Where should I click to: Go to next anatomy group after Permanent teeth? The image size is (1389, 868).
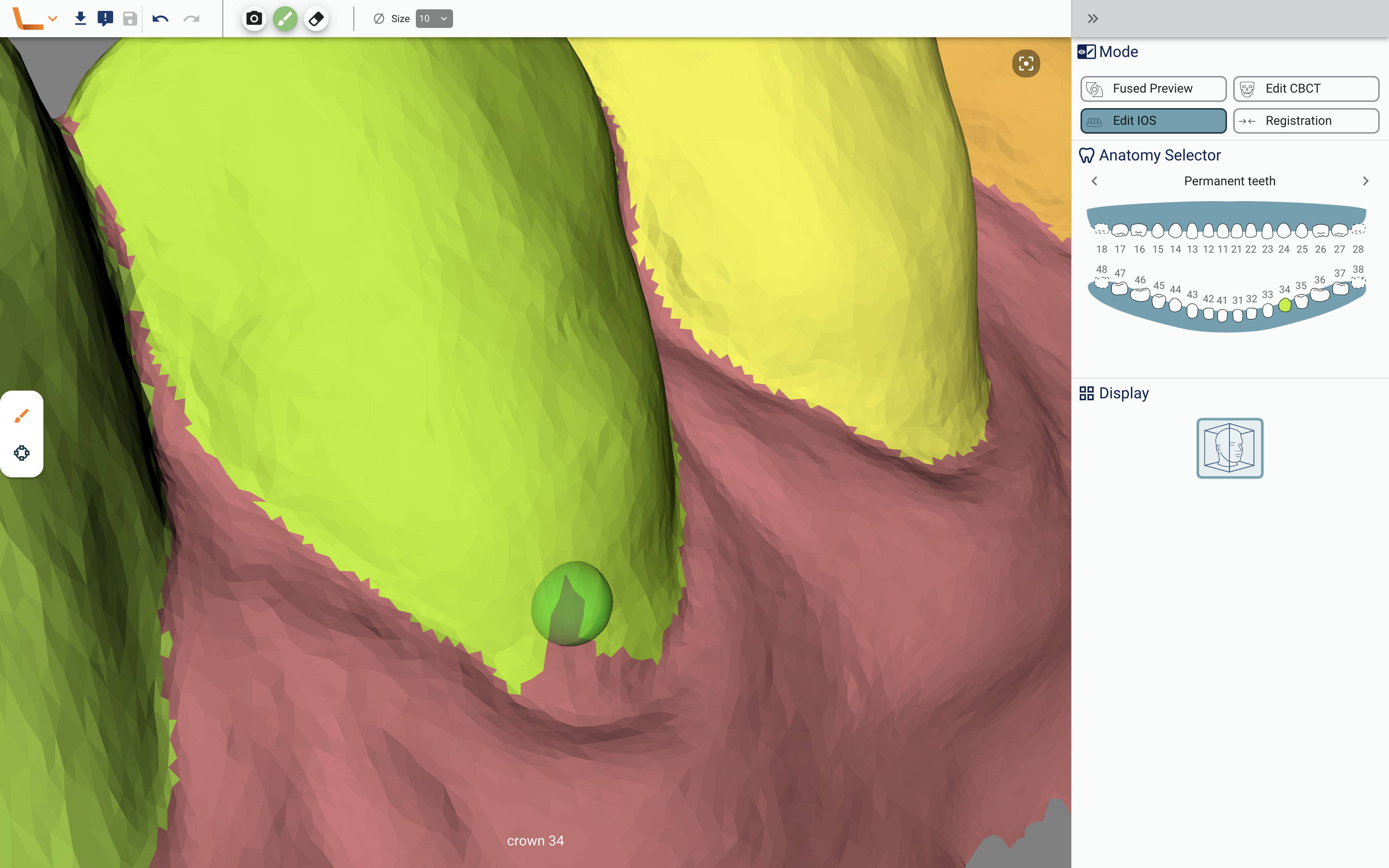(x=1365, y=181)
